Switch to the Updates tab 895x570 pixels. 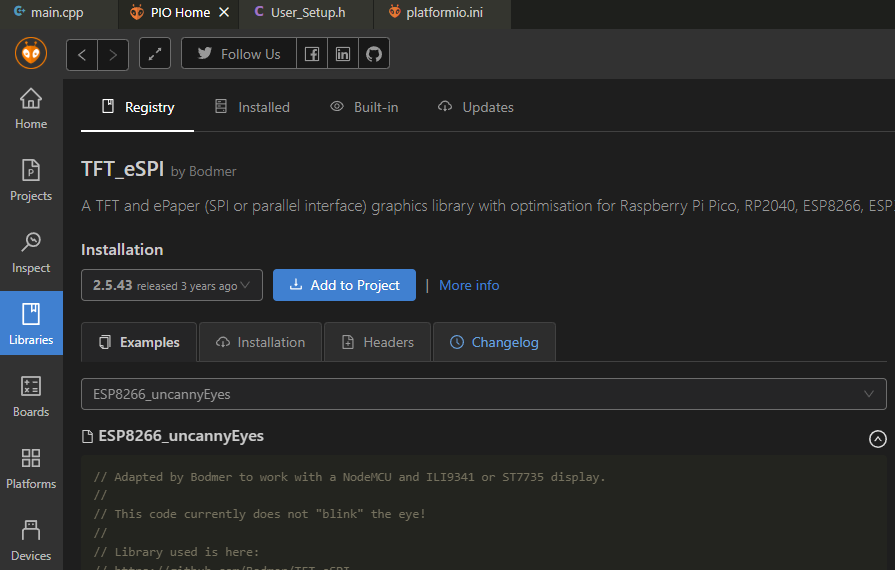click(475, 107)
